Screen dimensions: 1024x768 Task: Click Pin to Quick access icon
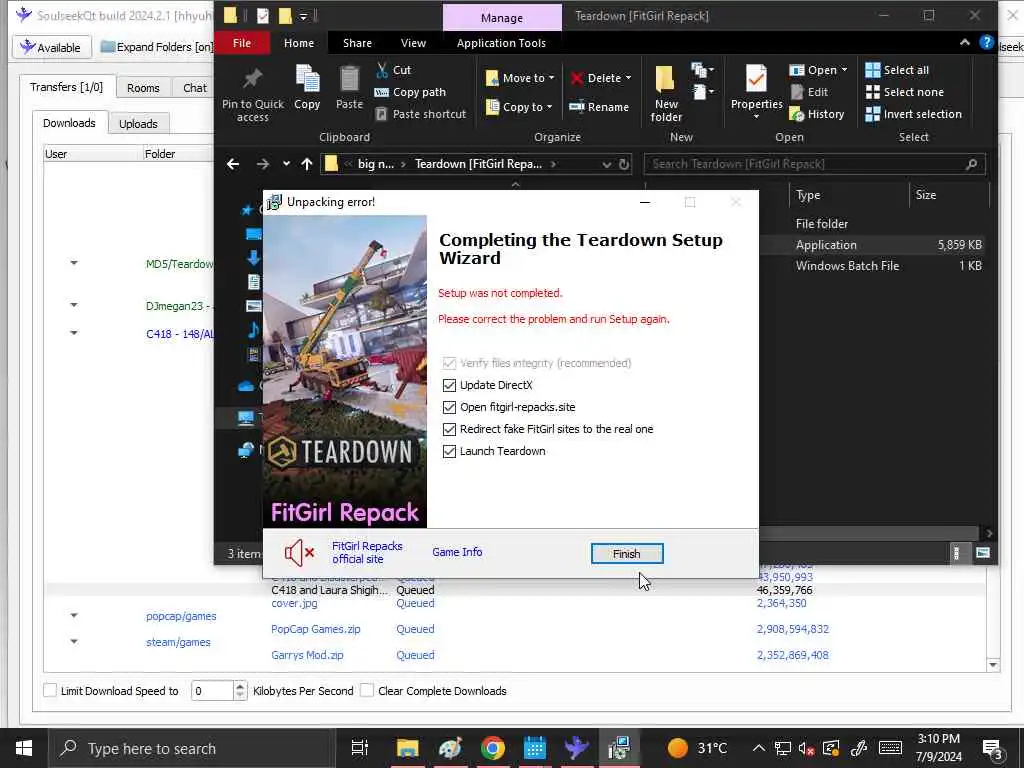pos(252,80)
